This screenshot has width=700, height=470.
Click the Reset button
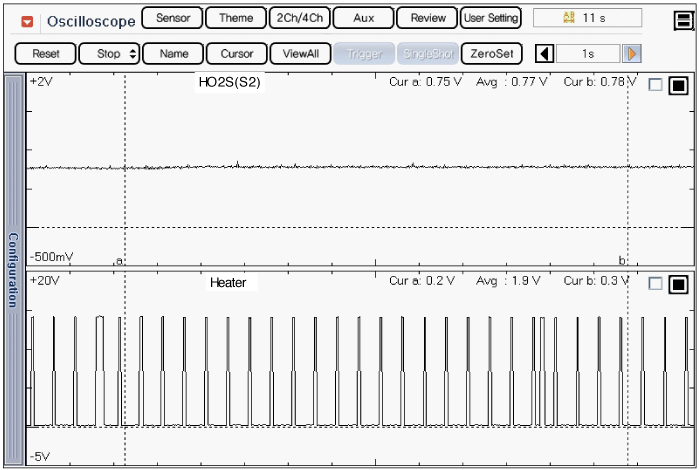(x=46, y=54)
